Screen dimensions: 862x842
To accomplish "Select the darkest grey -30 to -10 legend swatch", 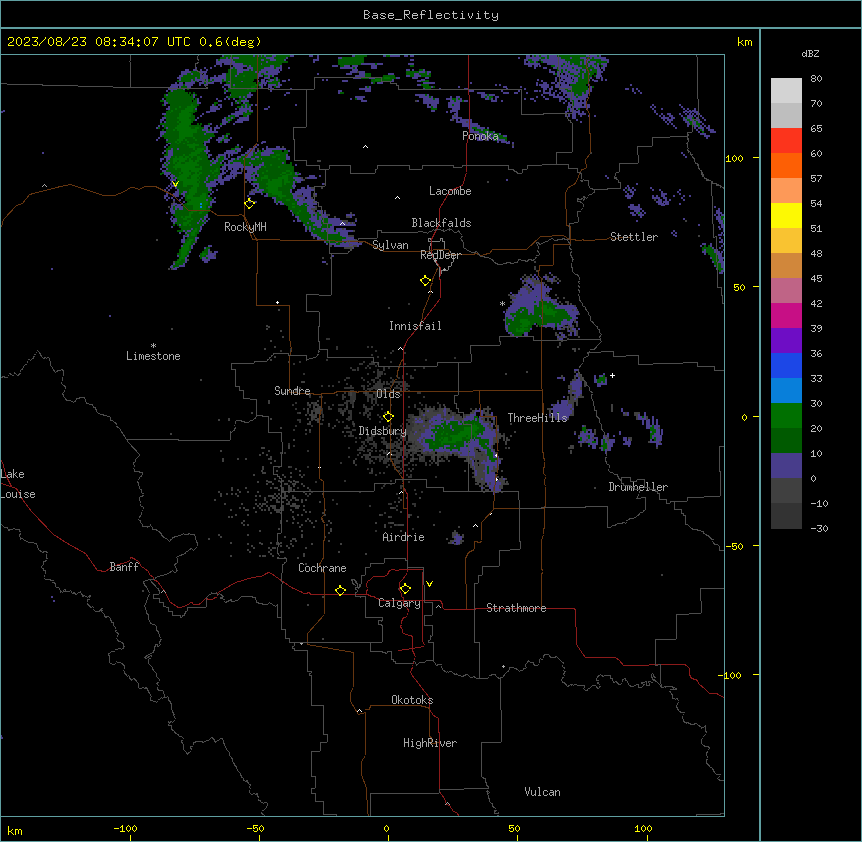I will point(786,516).
